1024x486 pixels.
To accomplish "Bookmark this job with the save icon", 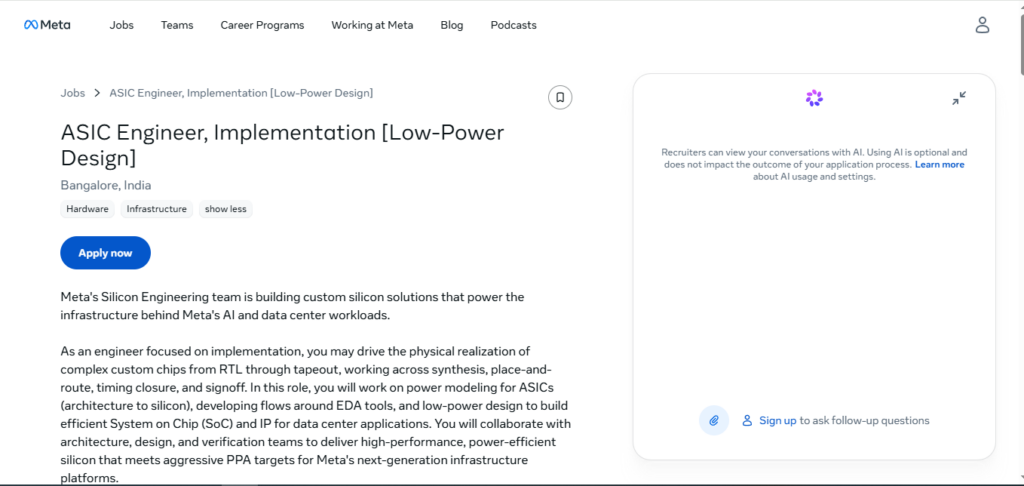I will pyautogui.click(x=560, y=97).
